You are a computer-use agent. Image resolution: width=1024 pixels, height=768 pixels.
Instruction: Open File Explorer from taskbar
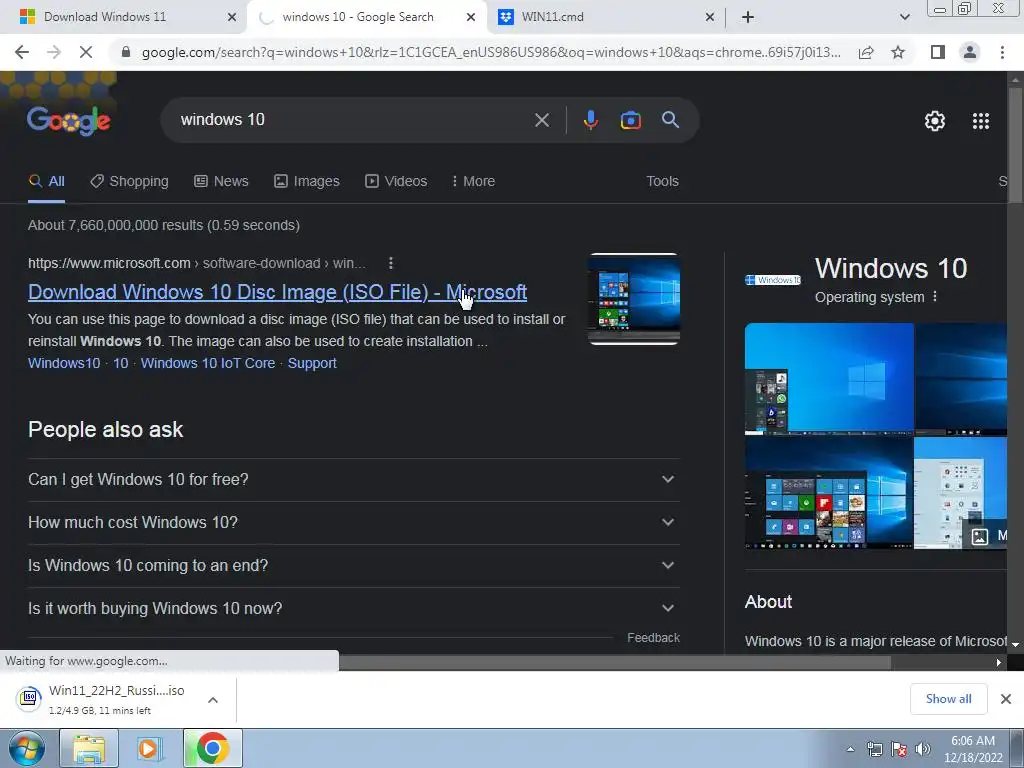tap(89, 748)
